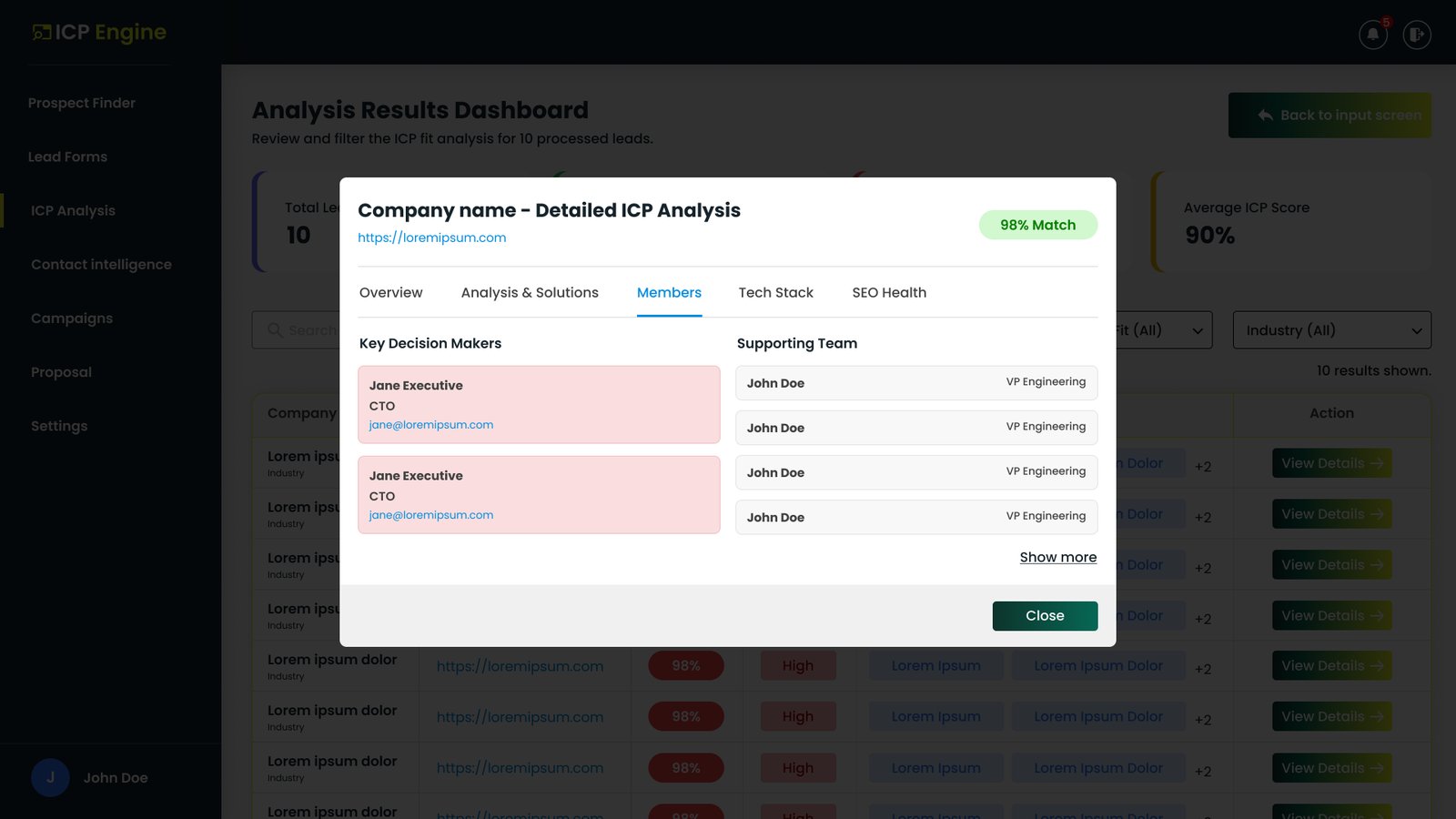
Task: Click Lorem Ipsum Dolor tag in seventh row
Action: tap(1098, 768)
